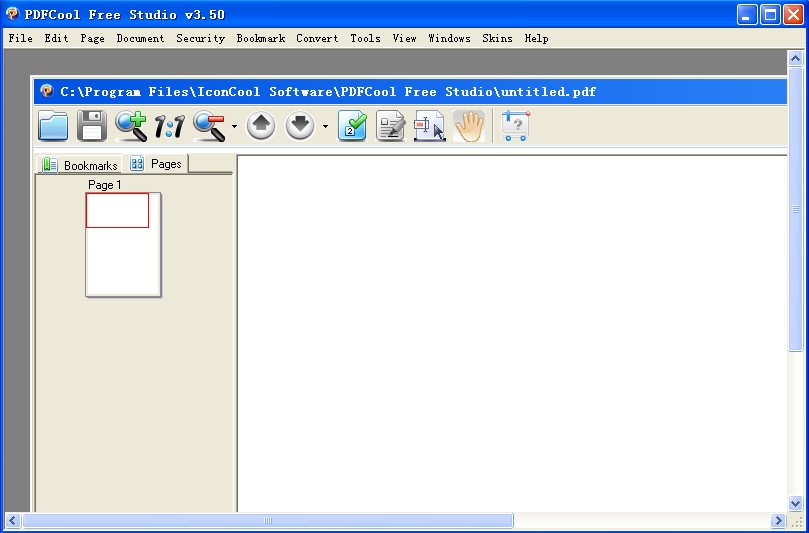The width and height of the screenshot is (809, 533).
Task: Close the PDFCool Free Studio window
Action: pos(794,14)
